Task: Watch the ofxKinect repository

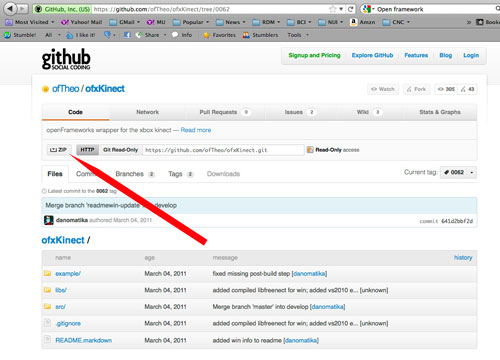Action: point(383,89)
